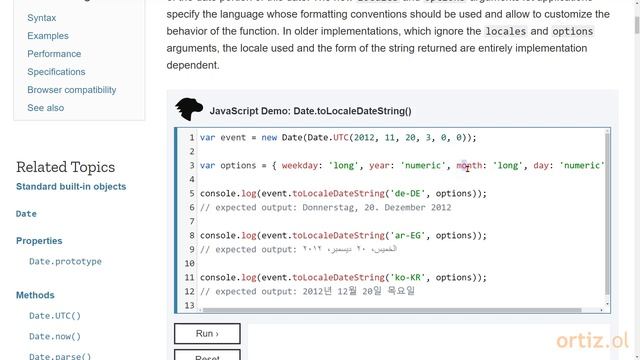Click vertical scrollbar of code editor
The width and height of the screenshot is (640, 360).
pyautogui.click(x=607, y=213)
